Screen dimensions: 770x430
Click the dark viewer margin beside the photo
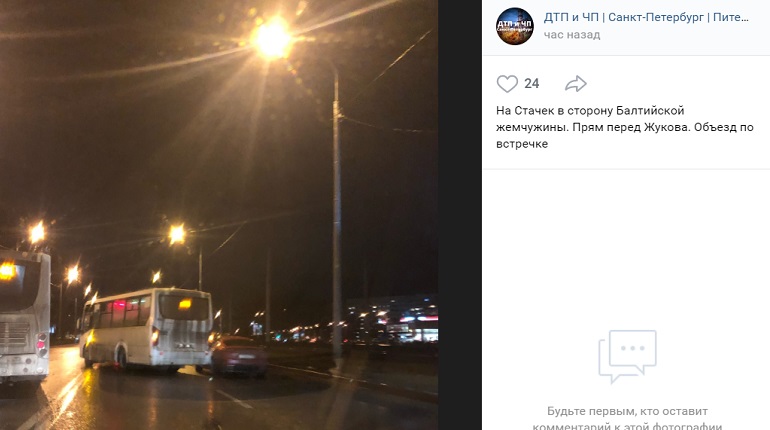(x=460, y=215)
